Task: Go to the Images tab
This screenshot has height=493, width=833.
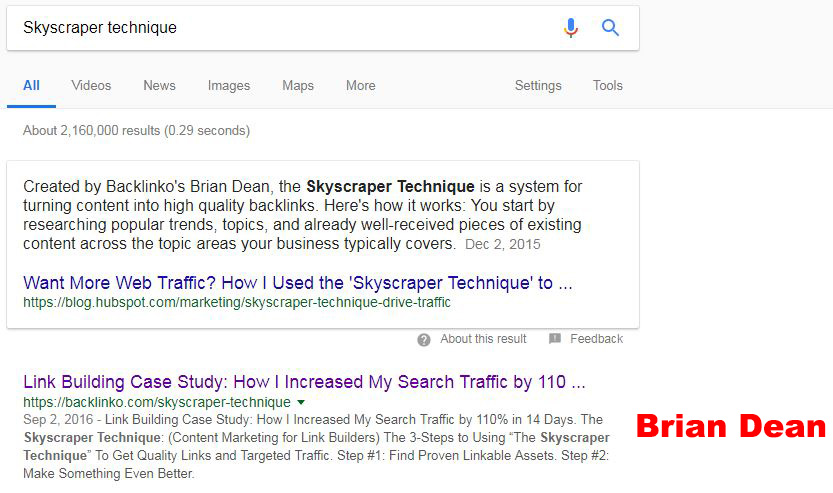Action: (228, 86)
